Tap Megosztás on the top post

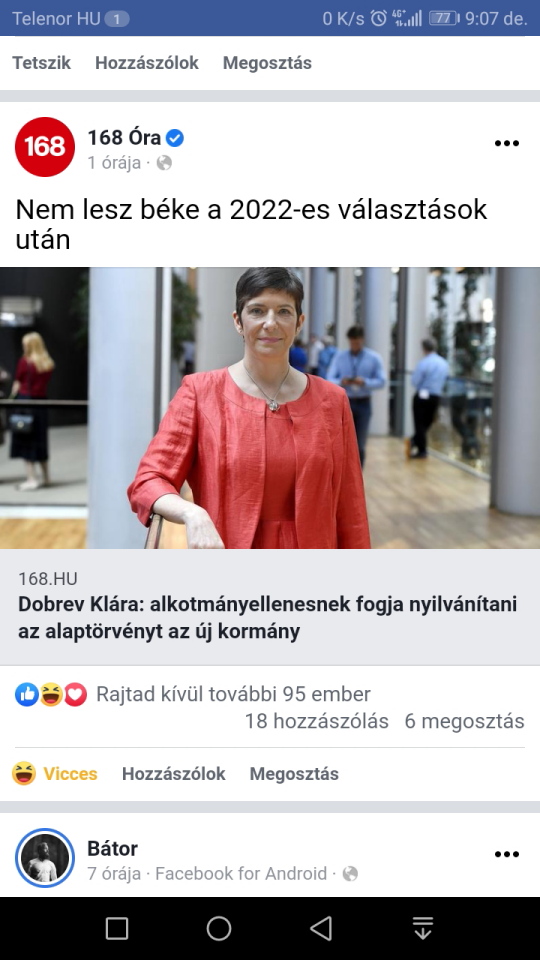[267, 63]
